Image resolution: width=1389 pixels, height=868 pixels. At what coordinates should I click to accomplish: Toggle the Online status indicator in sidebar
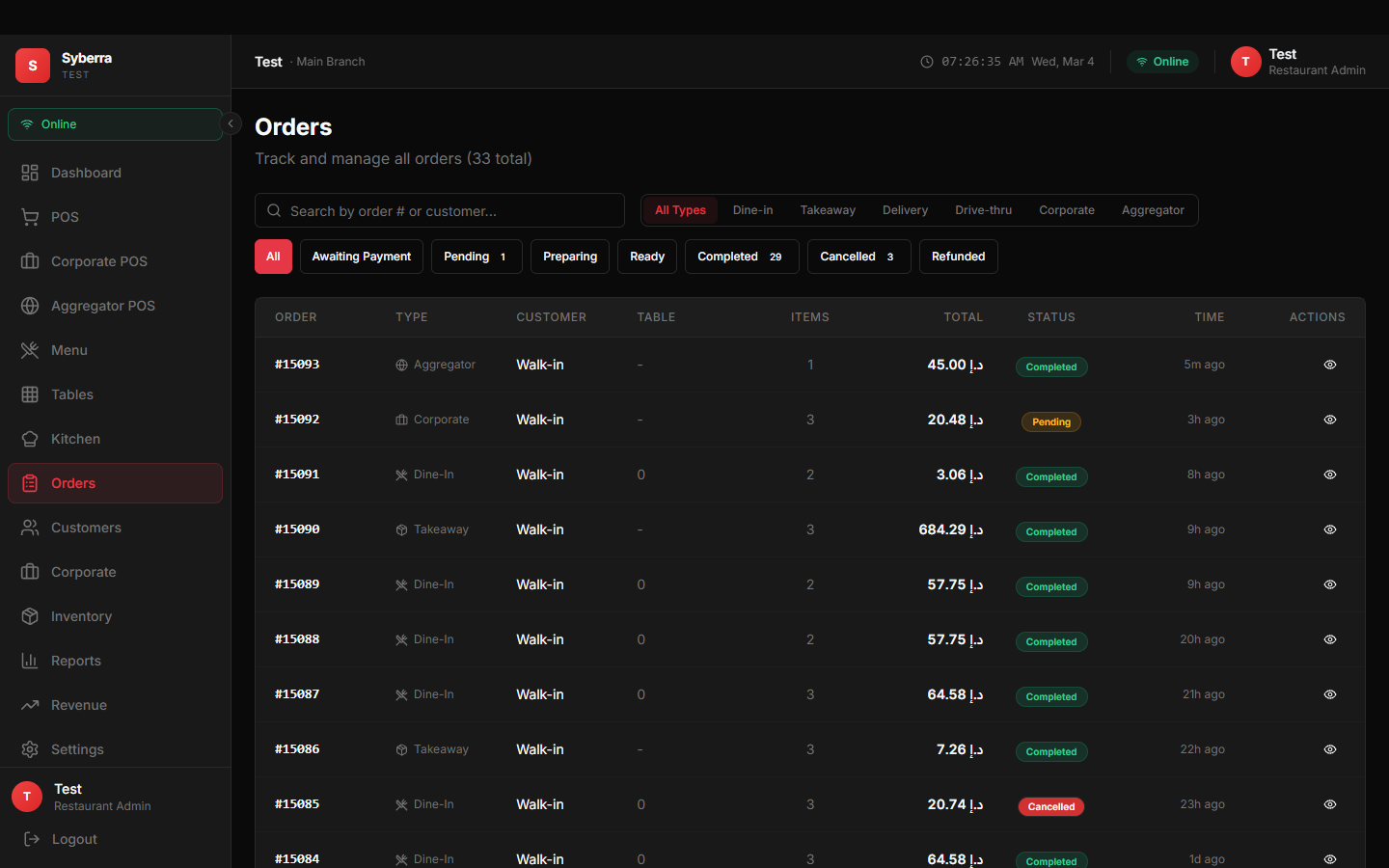(x=114, y=123)
